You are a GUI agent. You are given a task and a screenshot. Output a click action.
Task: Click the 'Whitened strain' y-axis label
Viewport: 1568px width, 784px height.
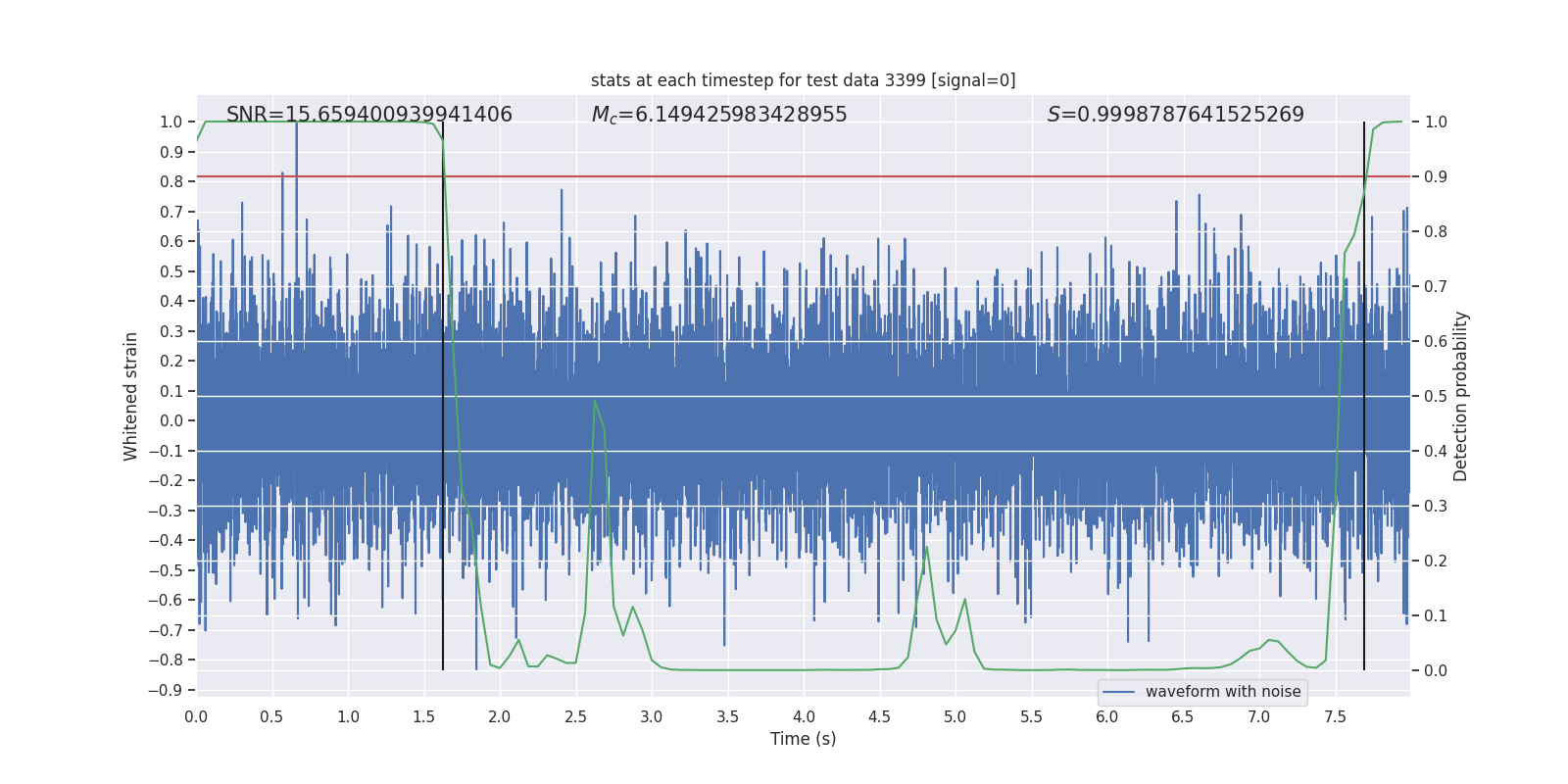(131, 396)
